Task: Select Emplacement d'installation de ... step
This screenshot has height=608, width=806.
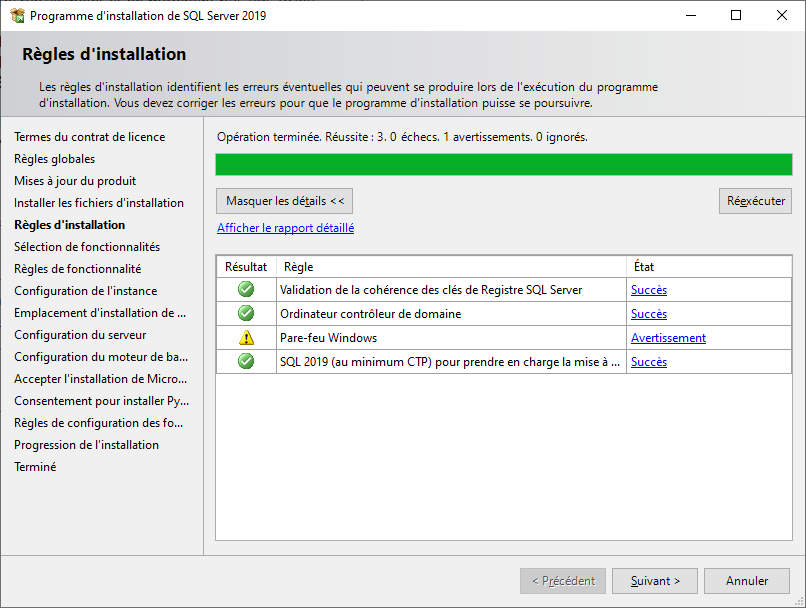Action: coord(100,313)
